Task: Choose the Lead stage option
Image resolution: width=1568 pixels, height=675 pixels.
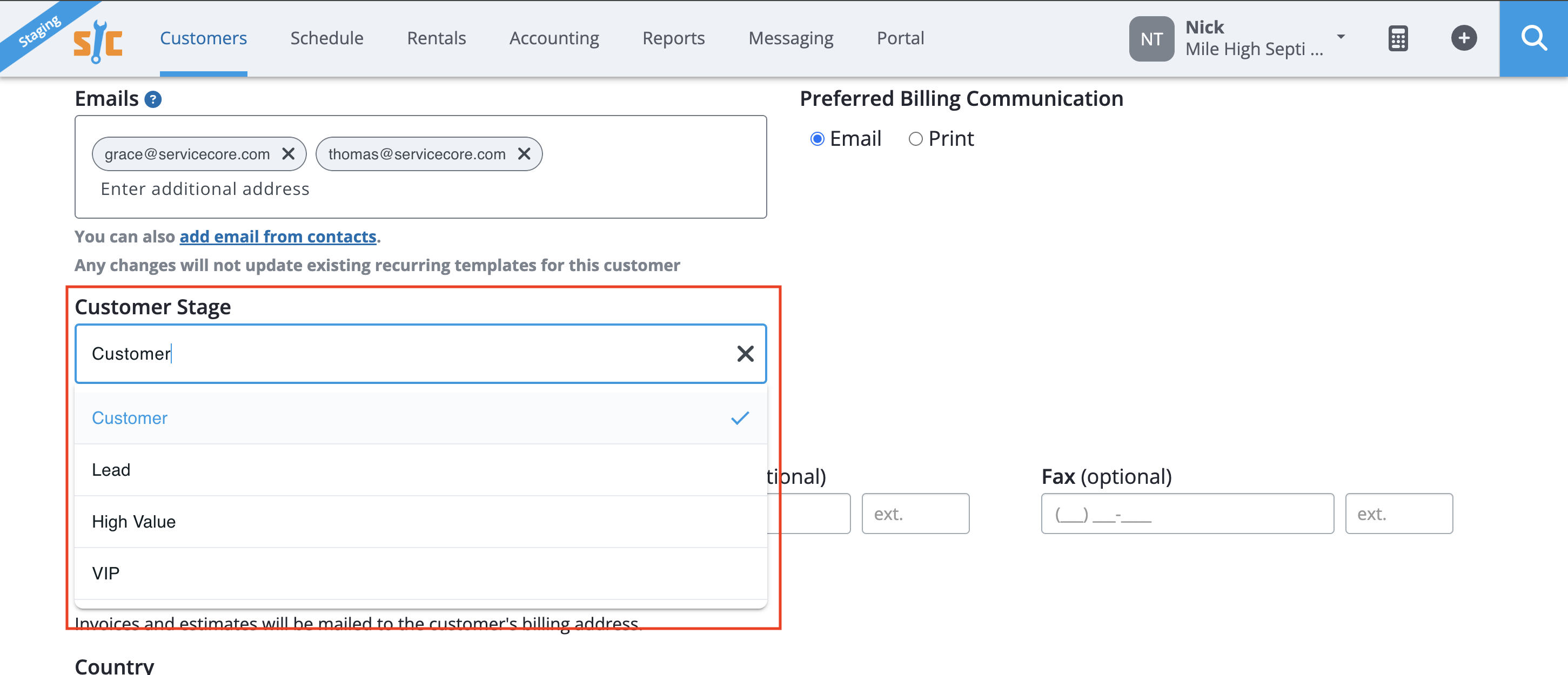Action: coord(420,470)
